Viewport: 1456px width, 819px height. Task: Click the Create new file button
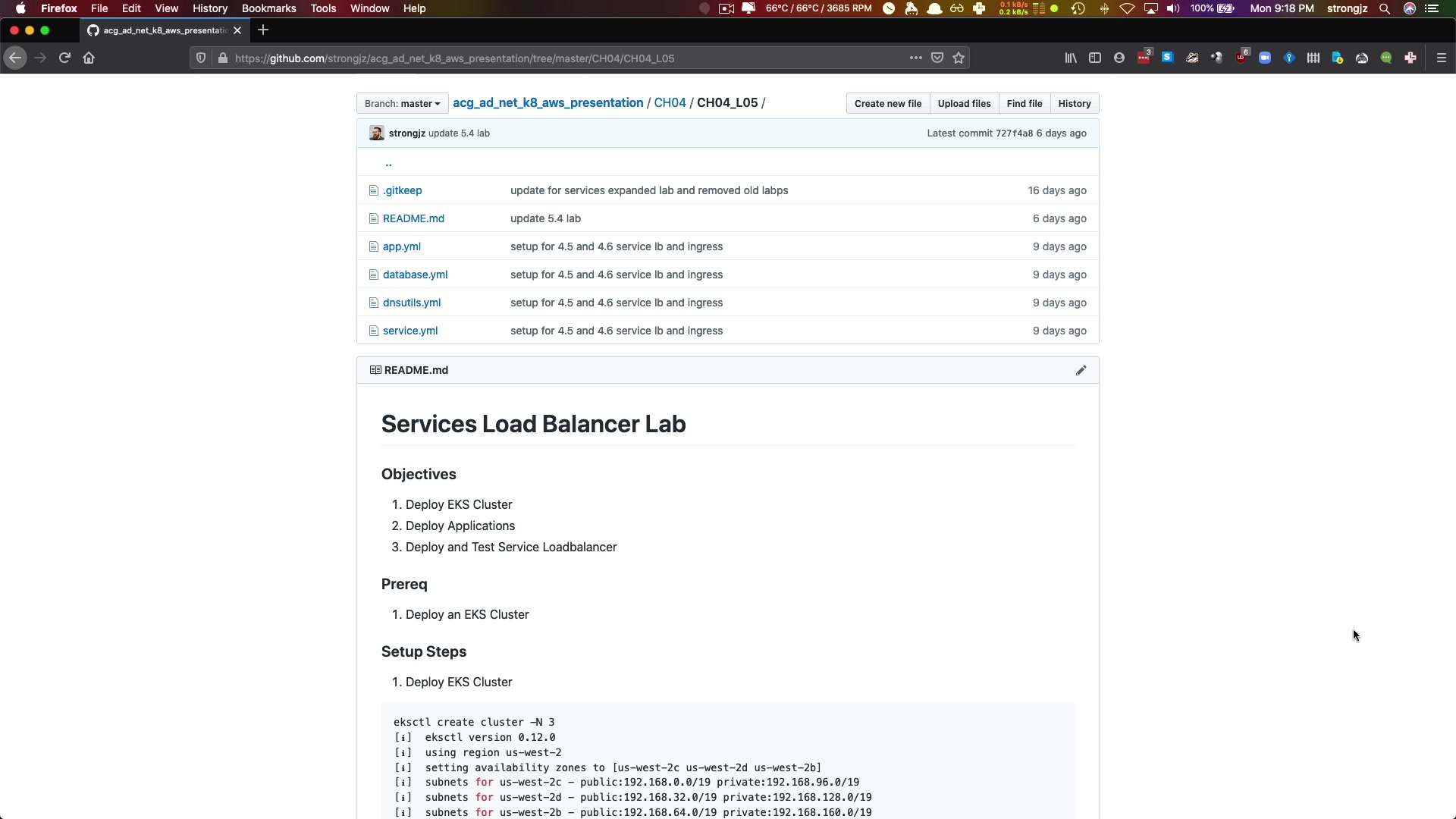tap(887, 103)
